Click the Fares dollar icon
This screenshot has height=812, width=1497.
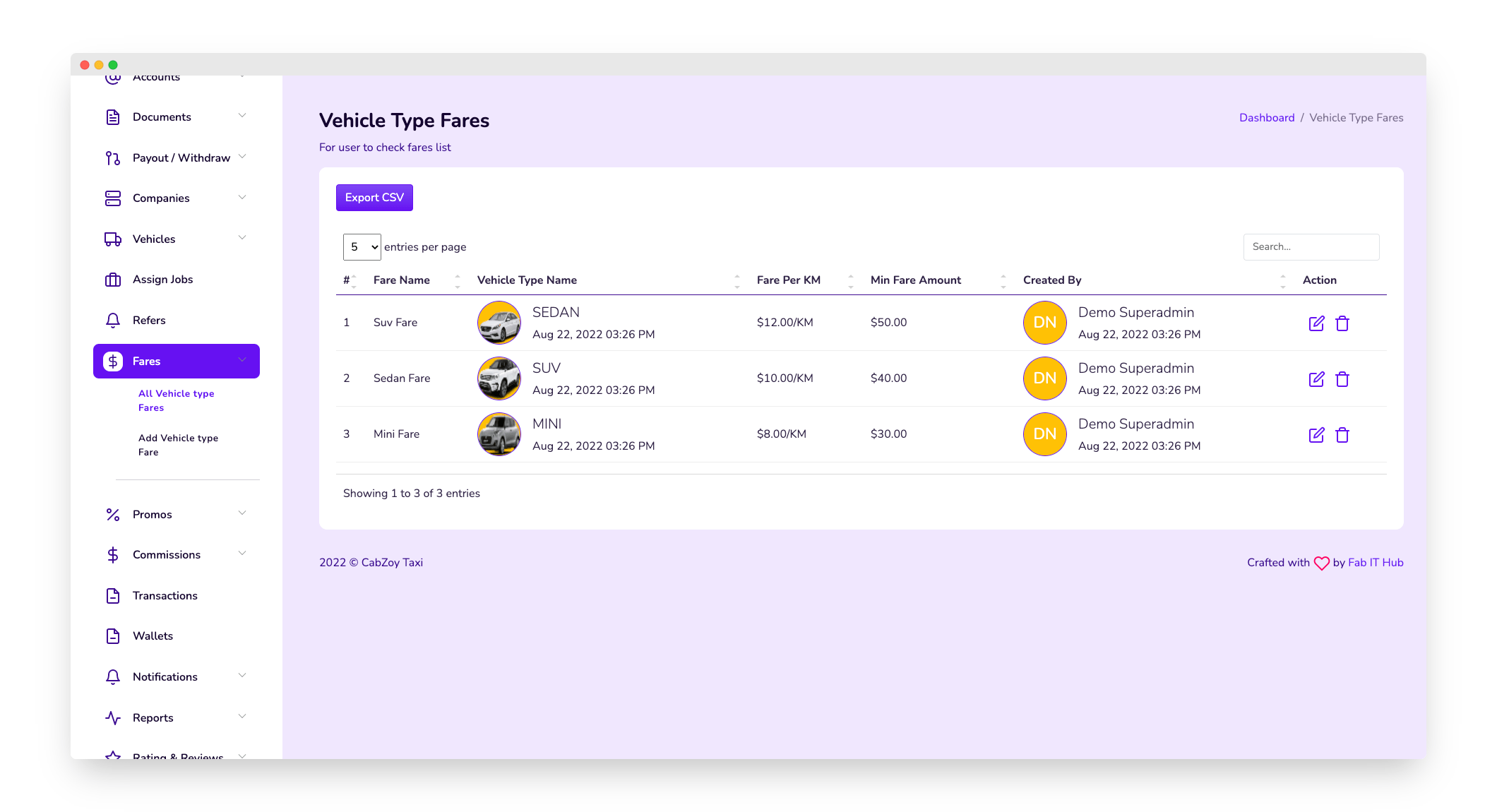[x=113, y=362]
